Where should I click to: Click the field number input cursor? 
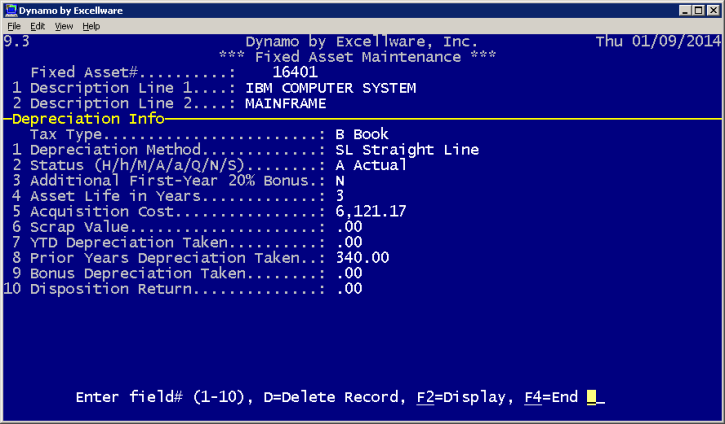click(x=591, y=397)
